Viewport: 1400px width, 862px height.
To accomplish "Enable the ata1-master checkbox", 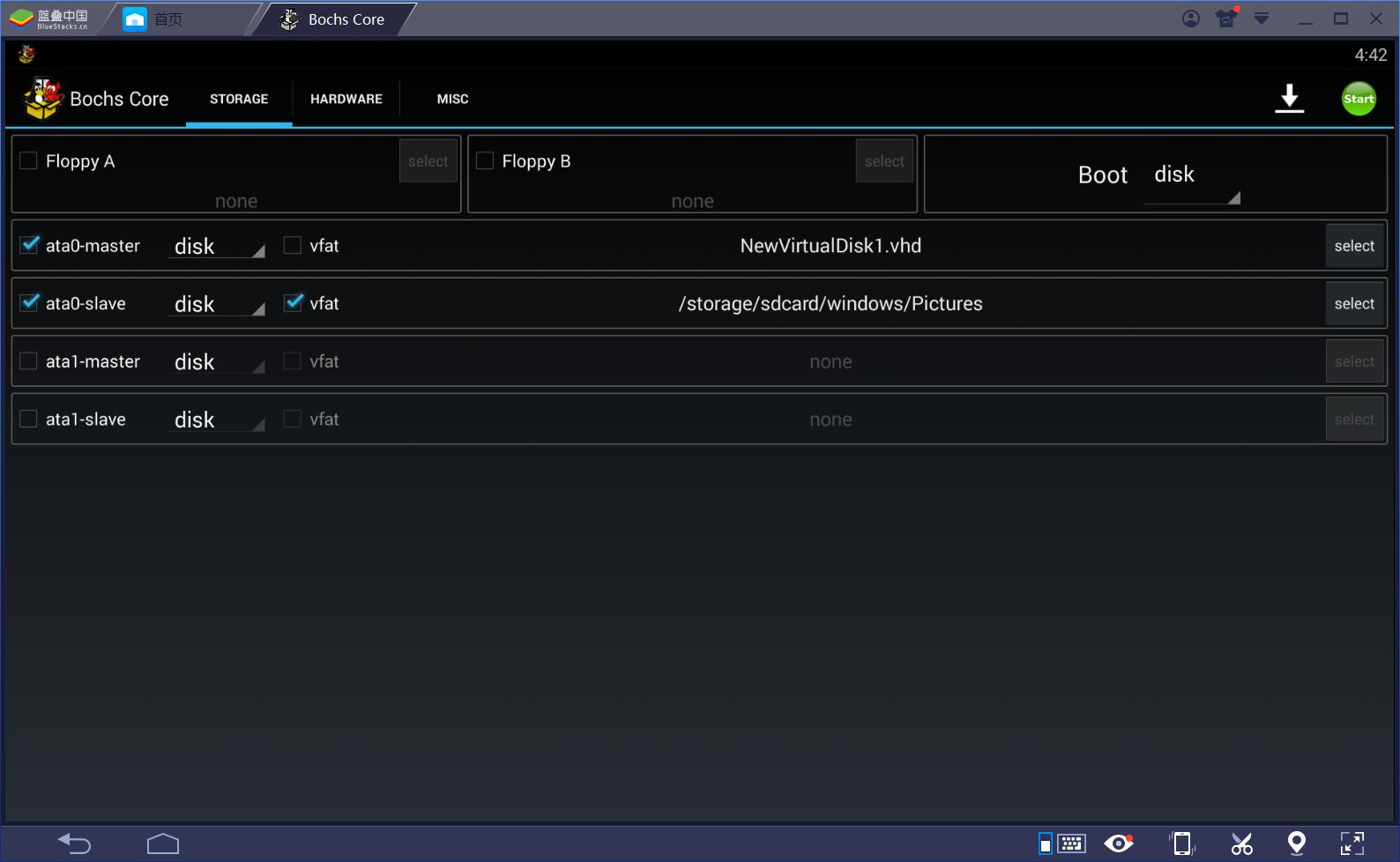I will tap(29, 361).
